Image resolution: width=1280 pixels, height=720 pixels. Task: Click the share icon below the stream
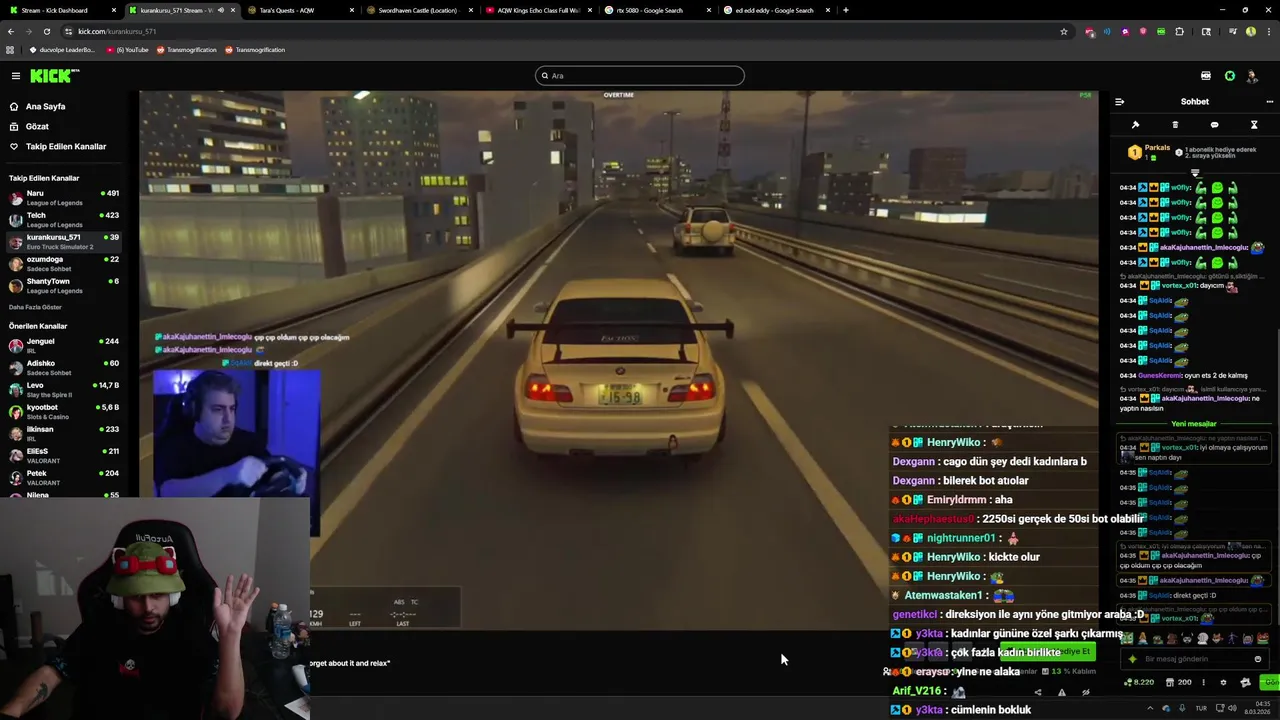[x=1037, y=692]
